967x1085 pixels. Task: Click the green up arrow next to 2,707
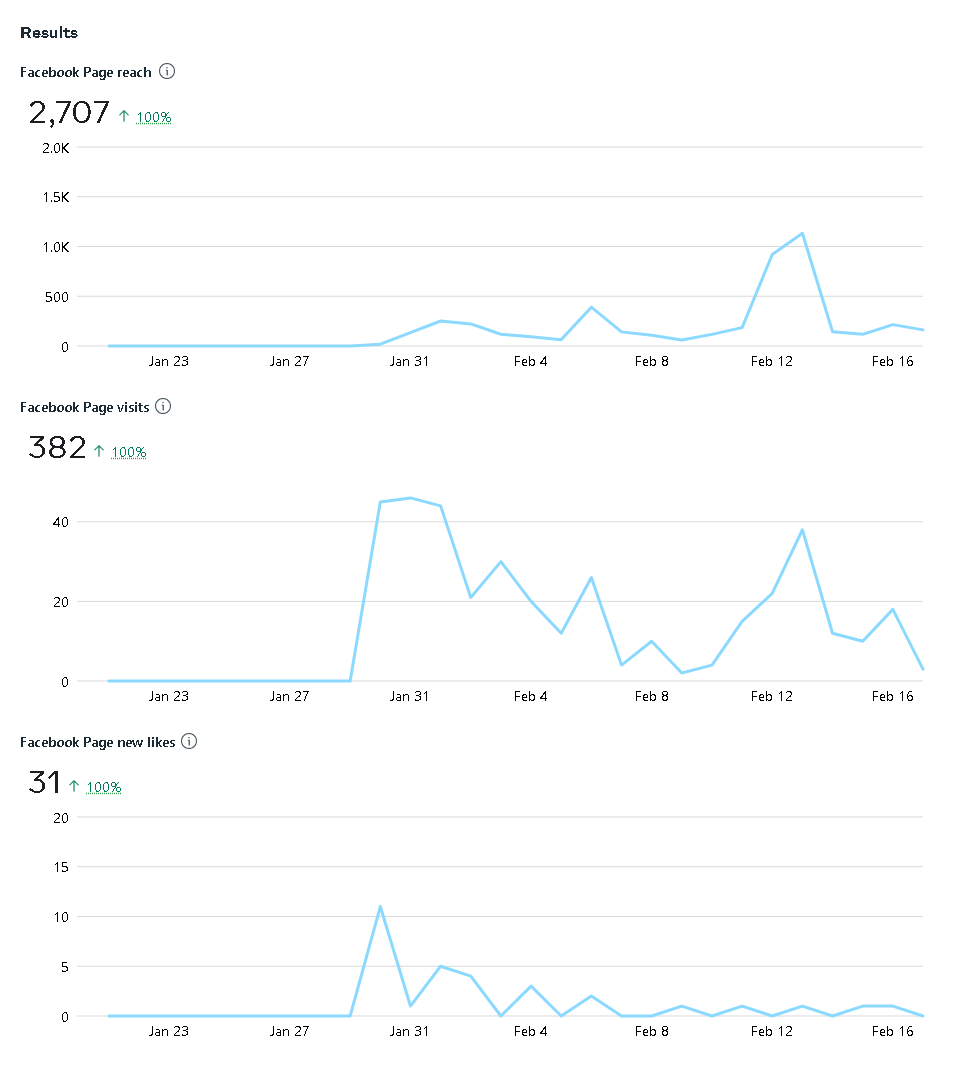pos(124,116)
